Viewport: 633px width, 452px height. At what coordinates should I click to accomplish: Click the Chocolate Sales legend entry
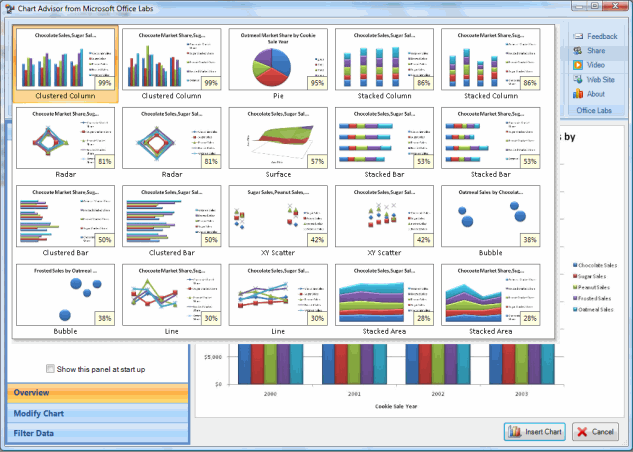click(x=595, y=265)
